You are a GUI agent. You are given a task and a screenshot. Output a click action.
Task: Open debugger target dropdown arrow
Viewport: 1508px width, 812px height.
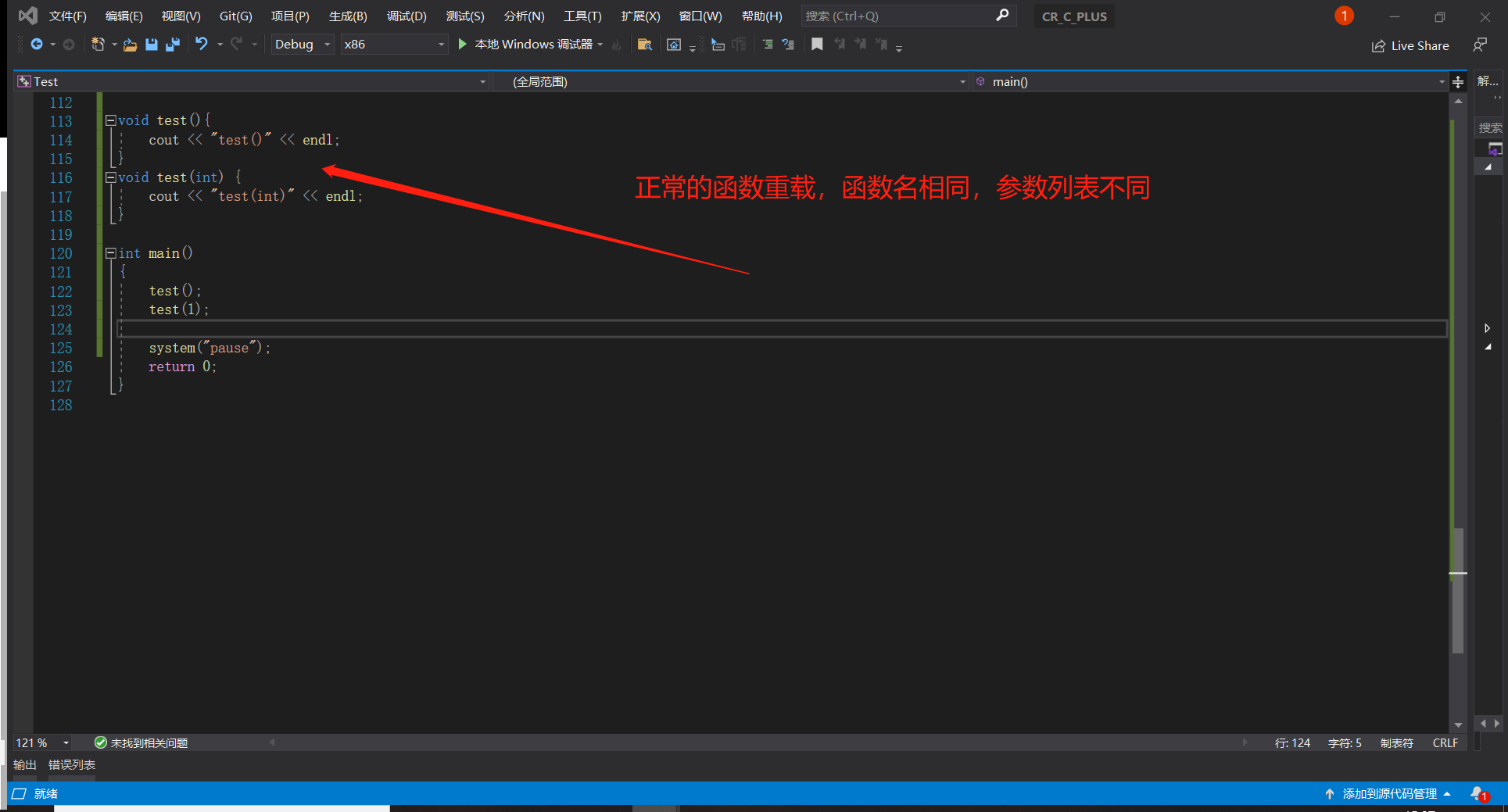tap(600, 45)
